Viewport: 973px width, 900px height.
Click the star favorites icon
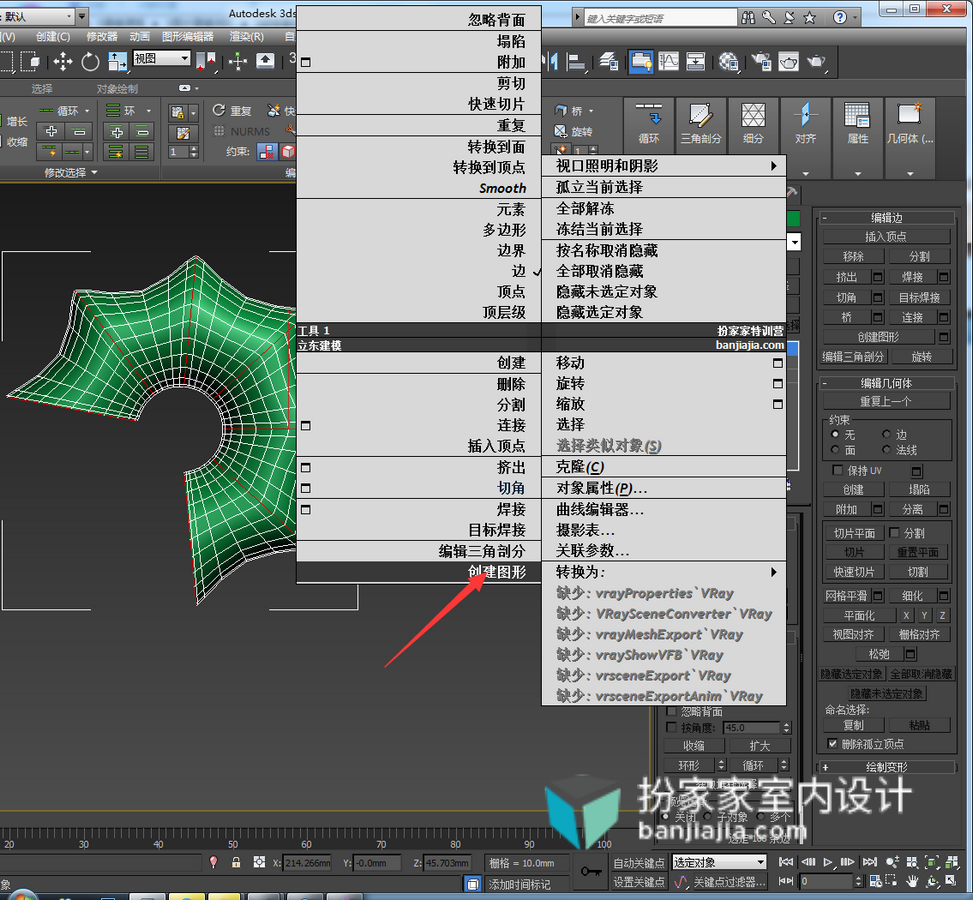809,17
